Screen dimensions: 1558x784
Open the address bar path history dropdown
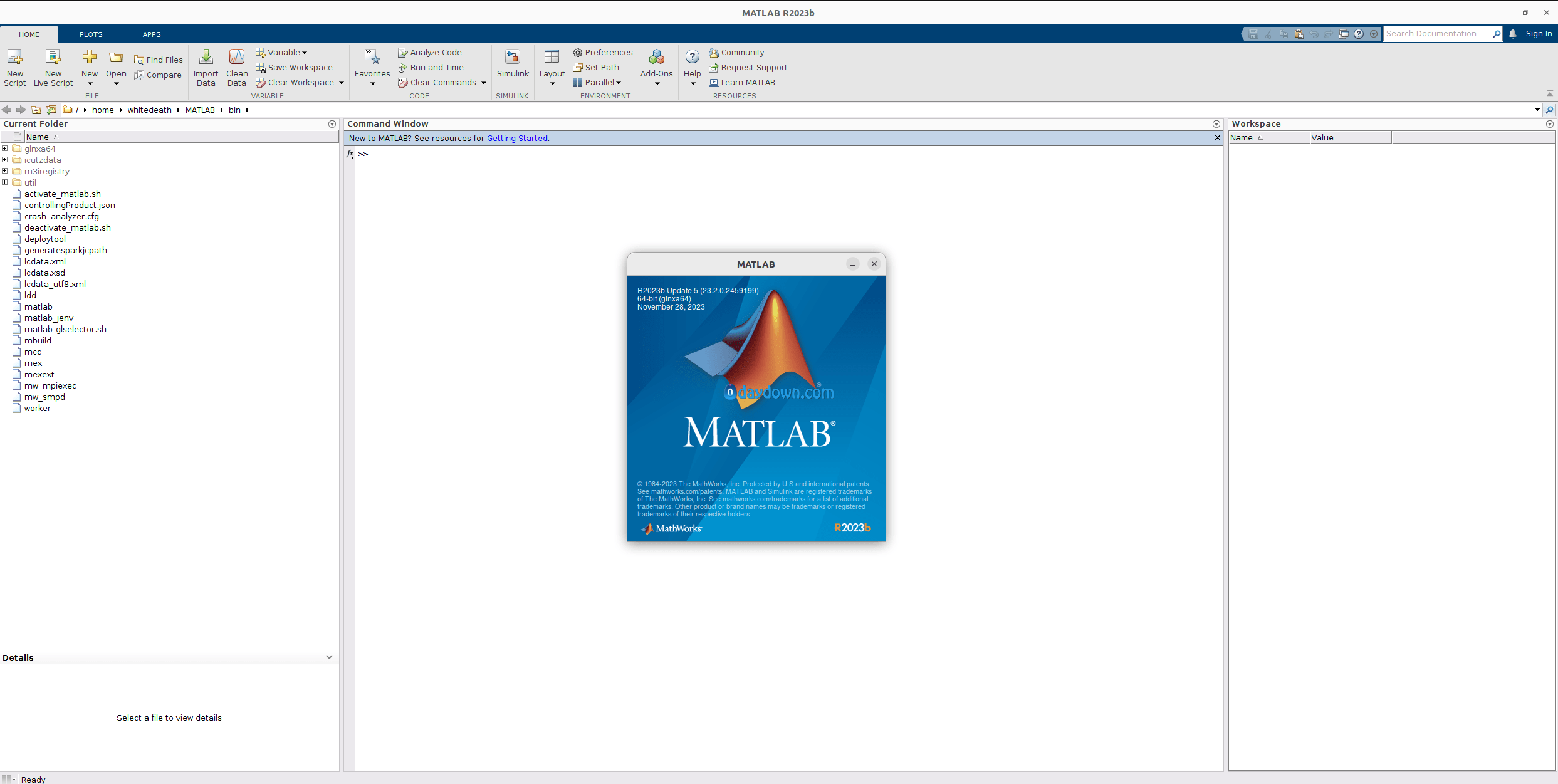(1537, 110)
